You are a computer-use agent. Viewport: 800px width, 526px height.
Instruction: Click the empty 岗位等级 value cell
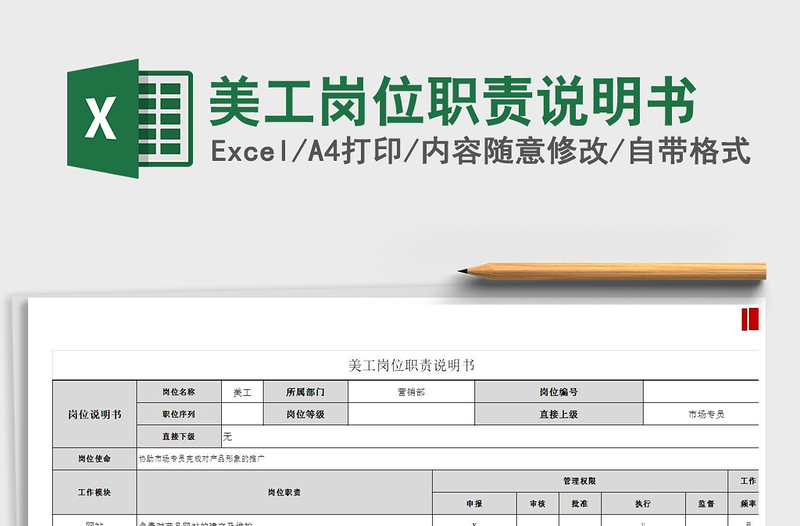click(x=411, y=414)
